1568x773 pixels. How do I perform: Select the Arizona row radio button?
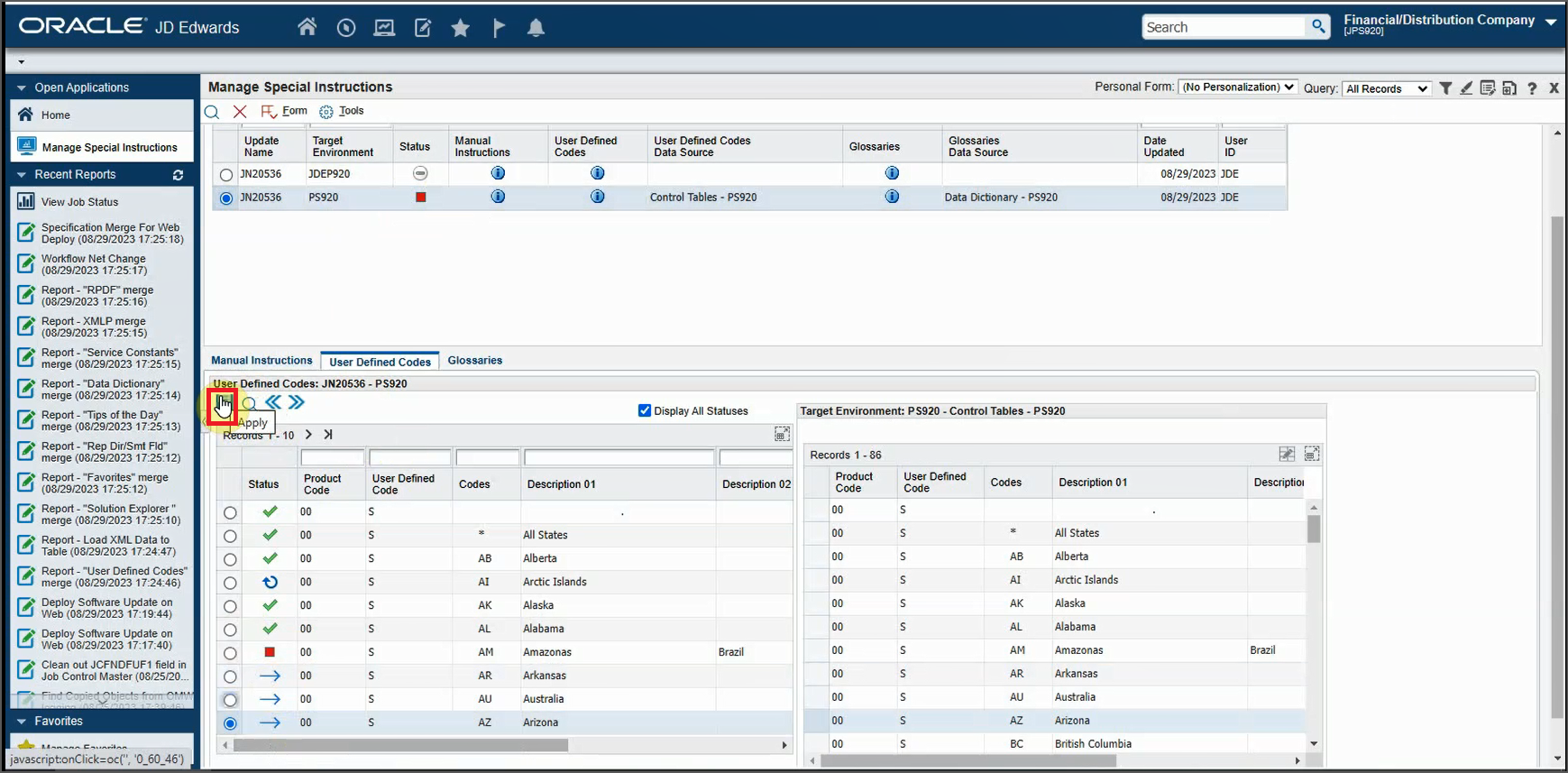(230, 723)
